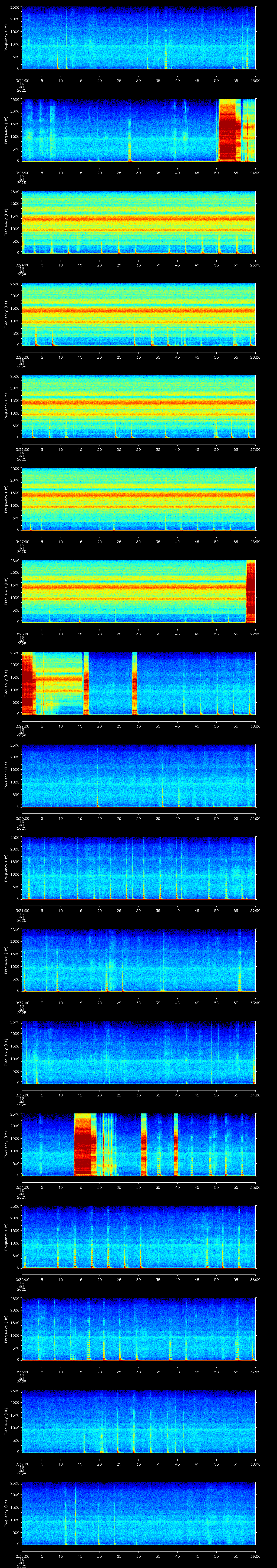Open the spectrogram panel starting at 0:27:00
Screen dimensions: 277x1568
point(138,499)
